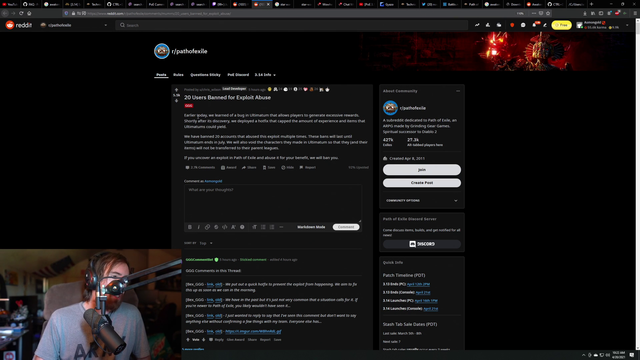Expand Community Options section
Viewport: 640px width, 360px height.
pyautogui.click(x=422, y=200)
